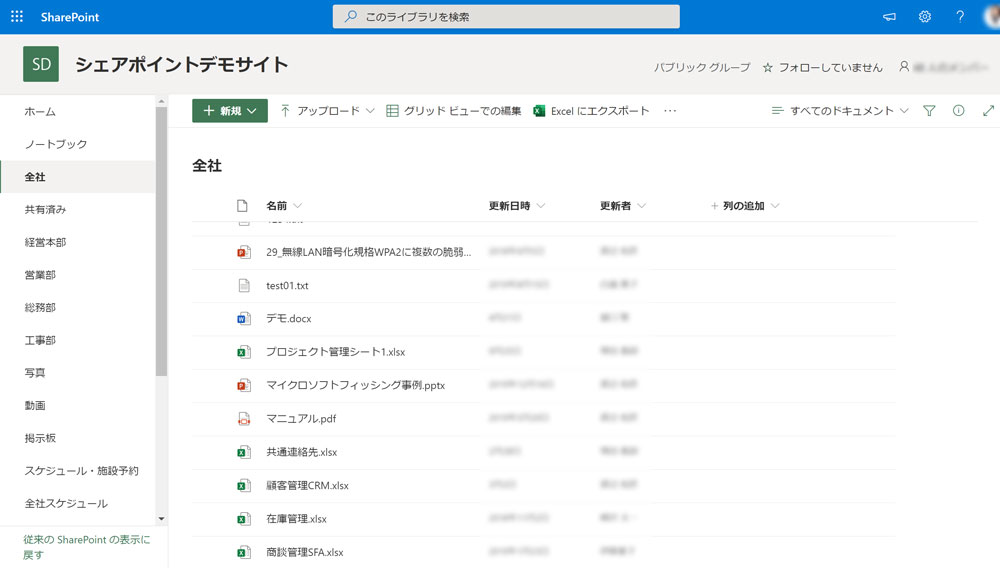Click the settings gear icon

[925, 17]
